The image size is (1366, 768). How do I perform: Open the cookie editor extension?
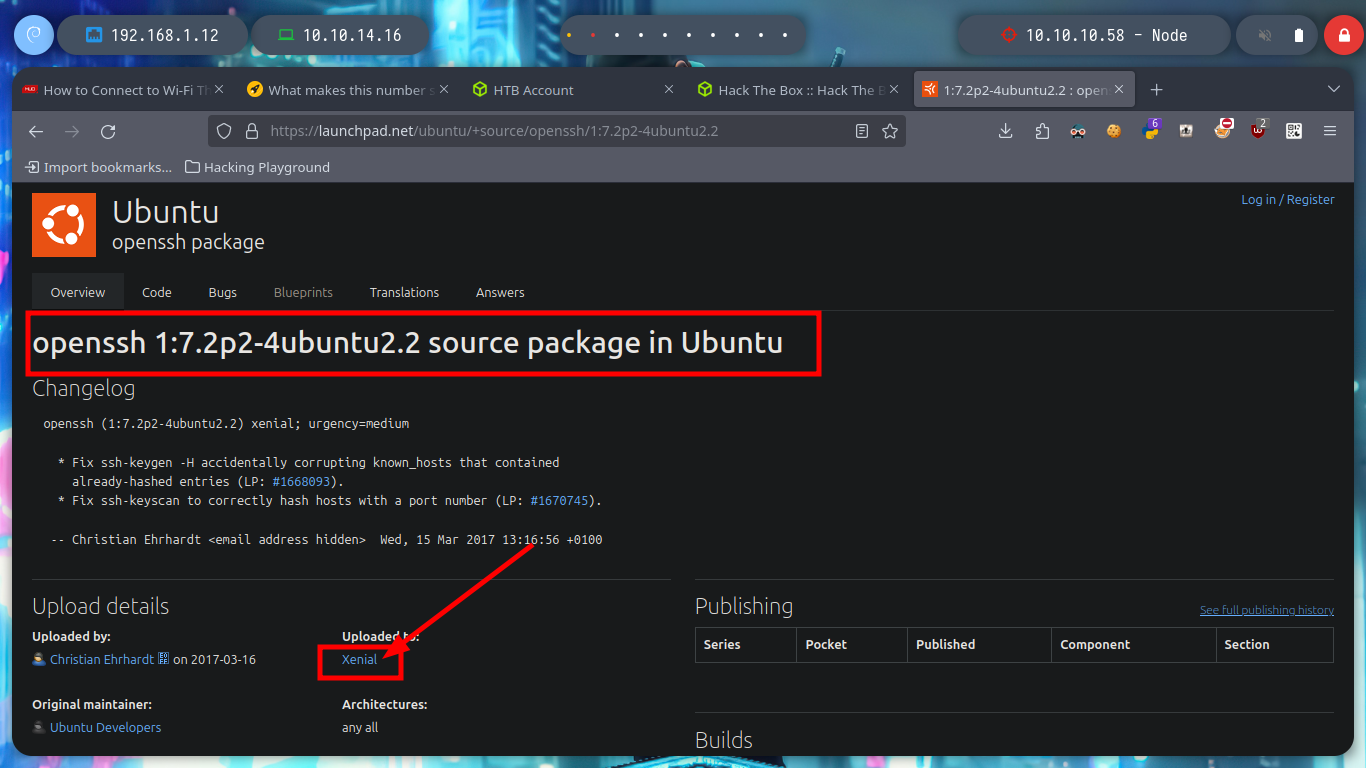pos(1114,131)
